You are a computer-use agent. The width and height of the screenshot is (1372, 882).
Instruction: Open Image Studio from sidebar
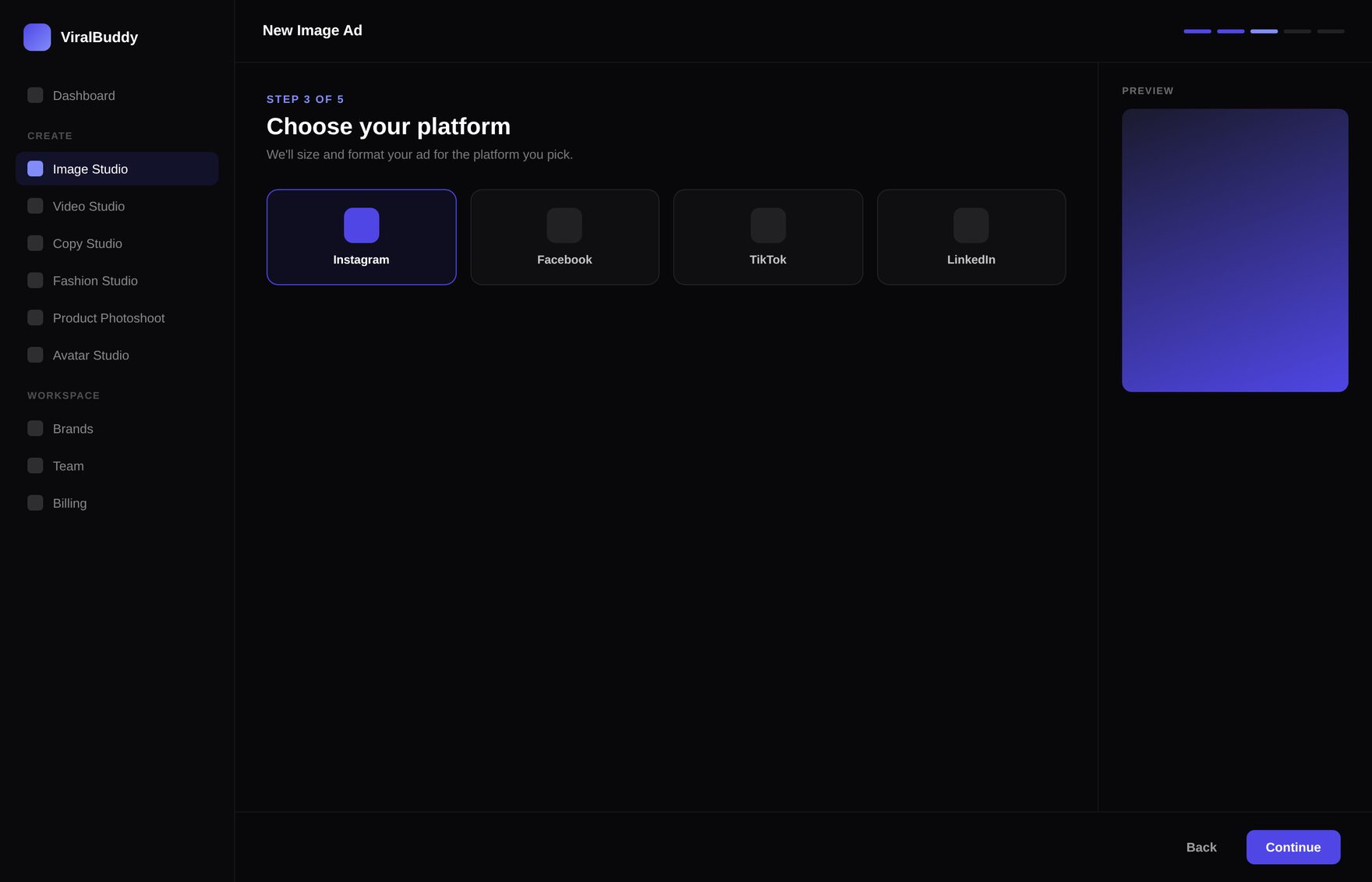point(117,168)
